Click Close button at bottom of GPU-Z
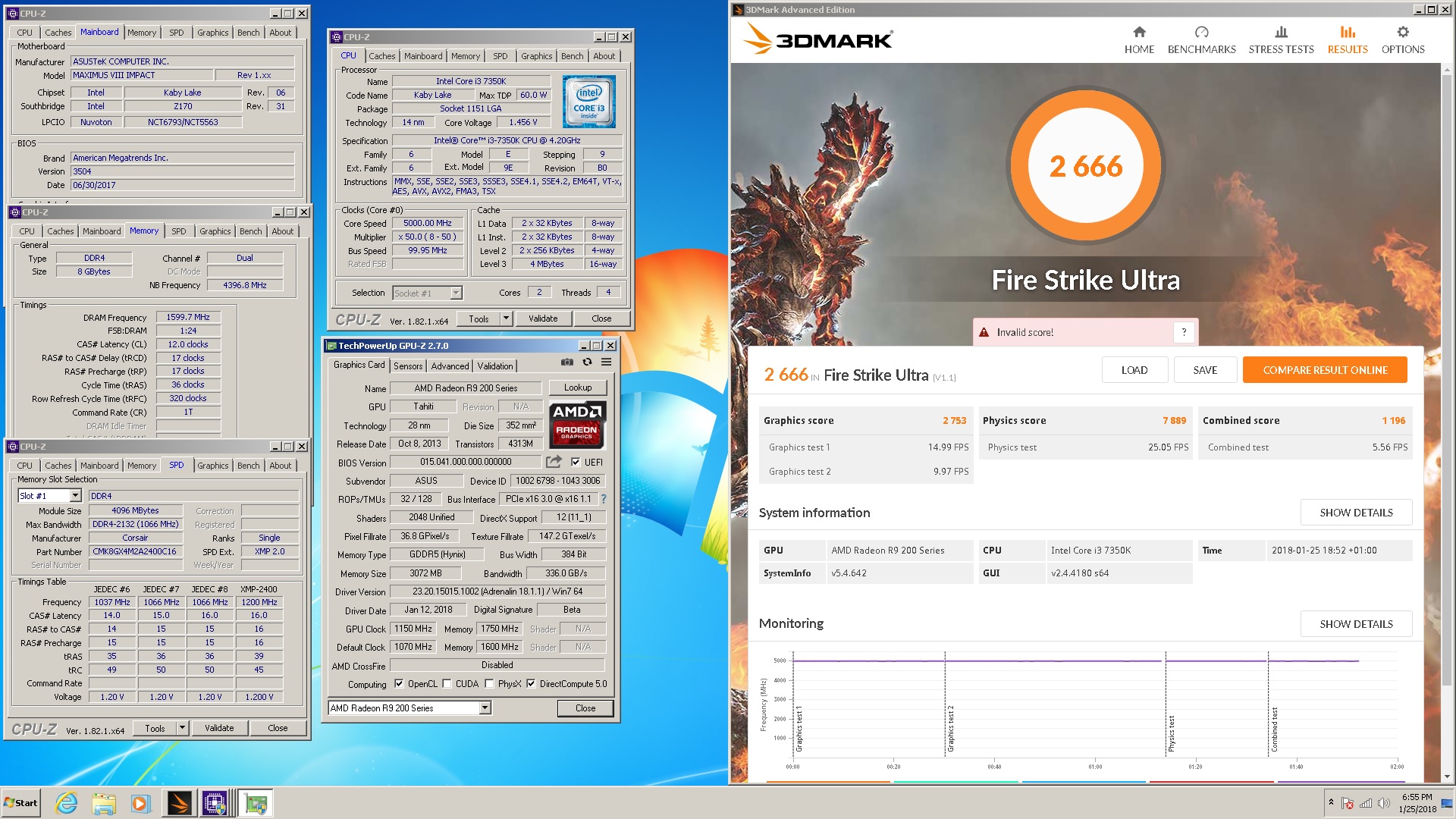This screenshot has height=819, width=1456. [x=585, y=708]
